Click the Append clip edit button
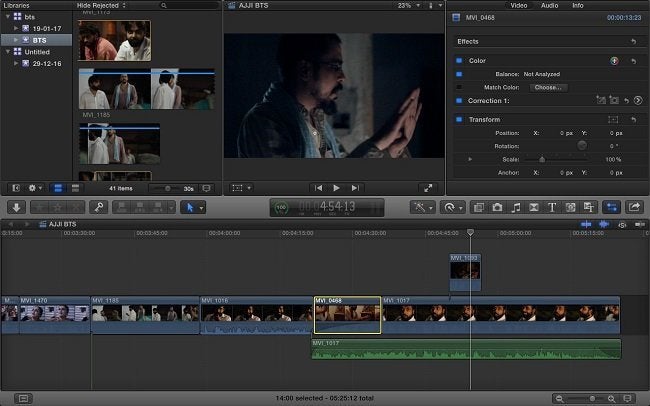650x406 pixels. 158,207
